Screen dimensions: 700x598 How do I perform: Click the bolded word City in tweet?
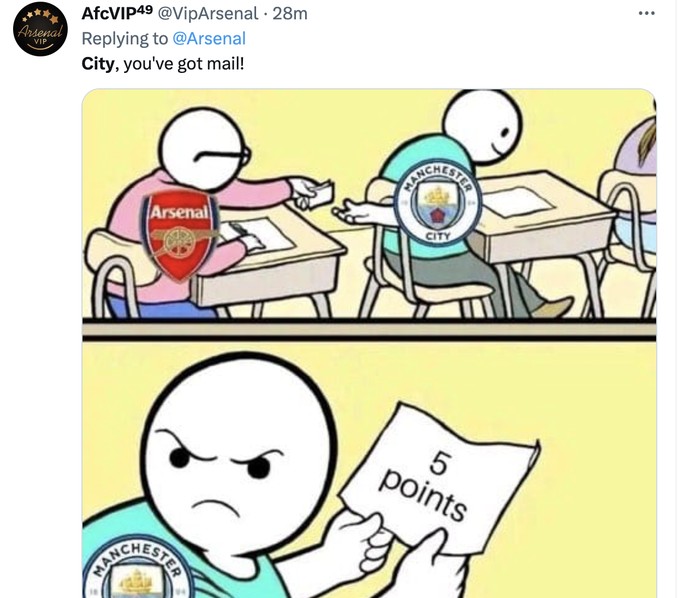[98, 64]
